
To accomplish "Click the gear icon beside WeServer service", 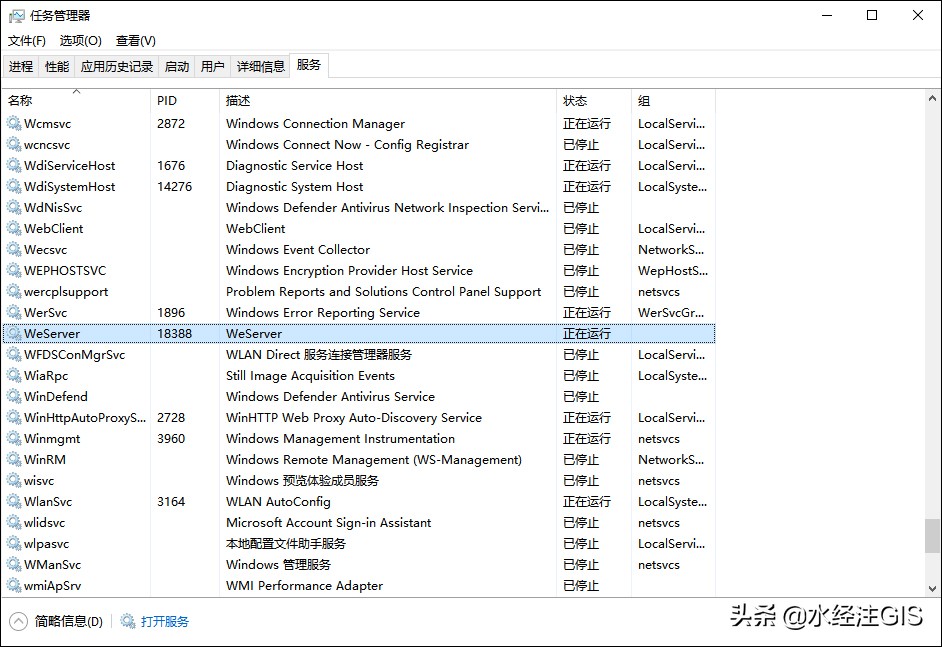I will pyautogui.click(x=14, y=333).
